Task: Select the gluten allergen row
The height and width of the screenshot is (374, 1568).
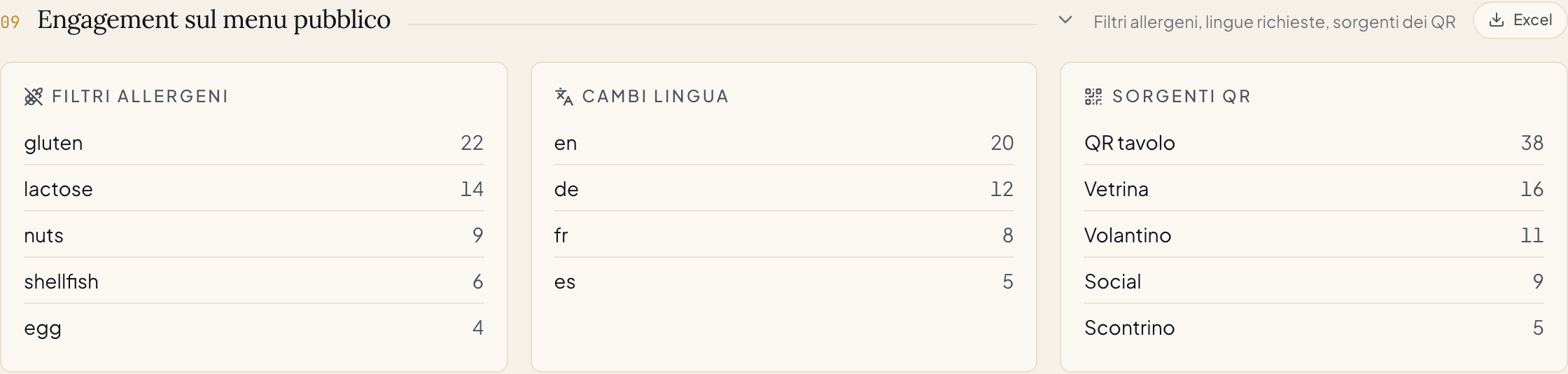Action: coord(254,143)
